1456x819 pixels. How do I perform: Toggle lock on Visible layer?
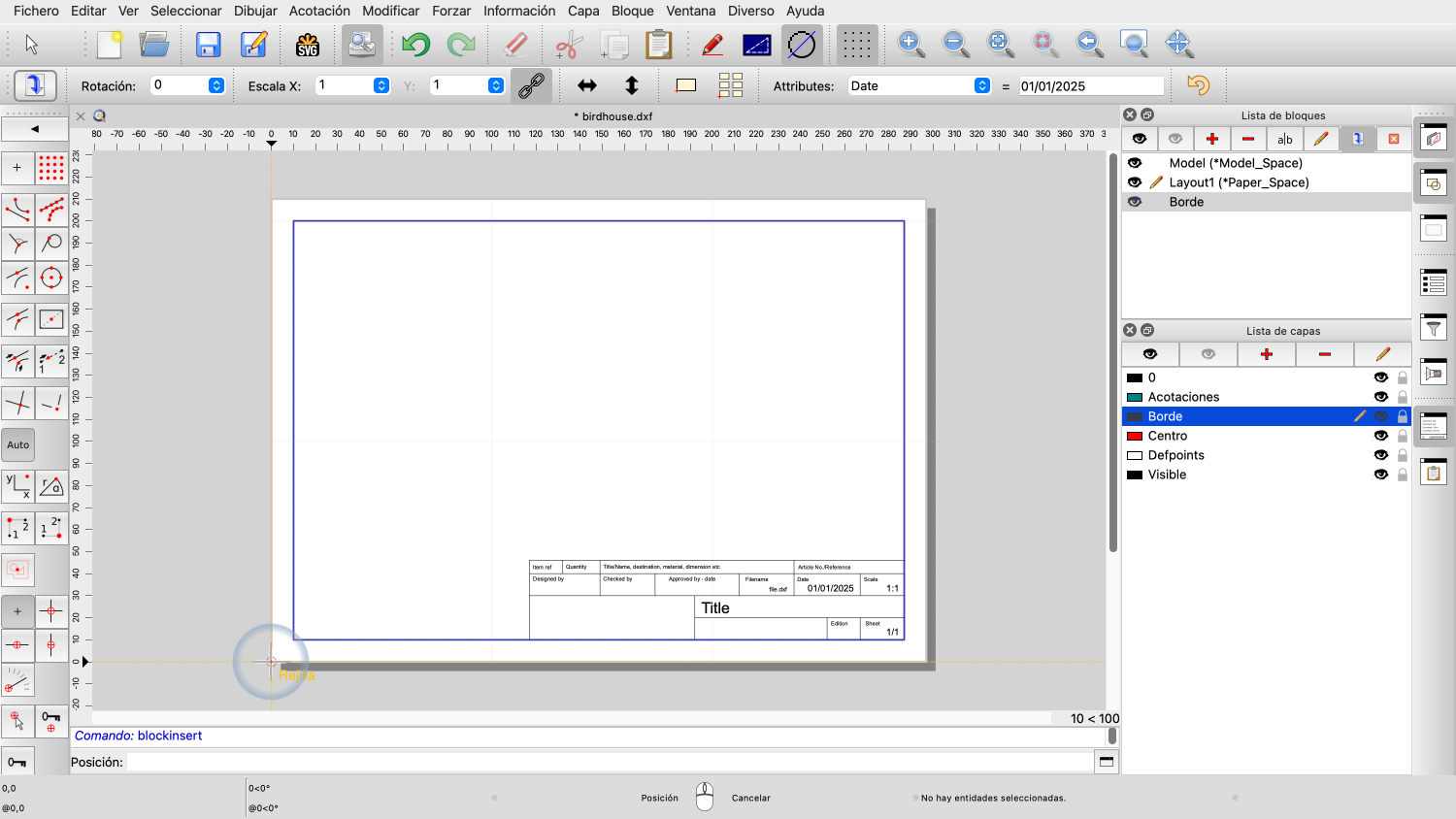(1402, 475)
